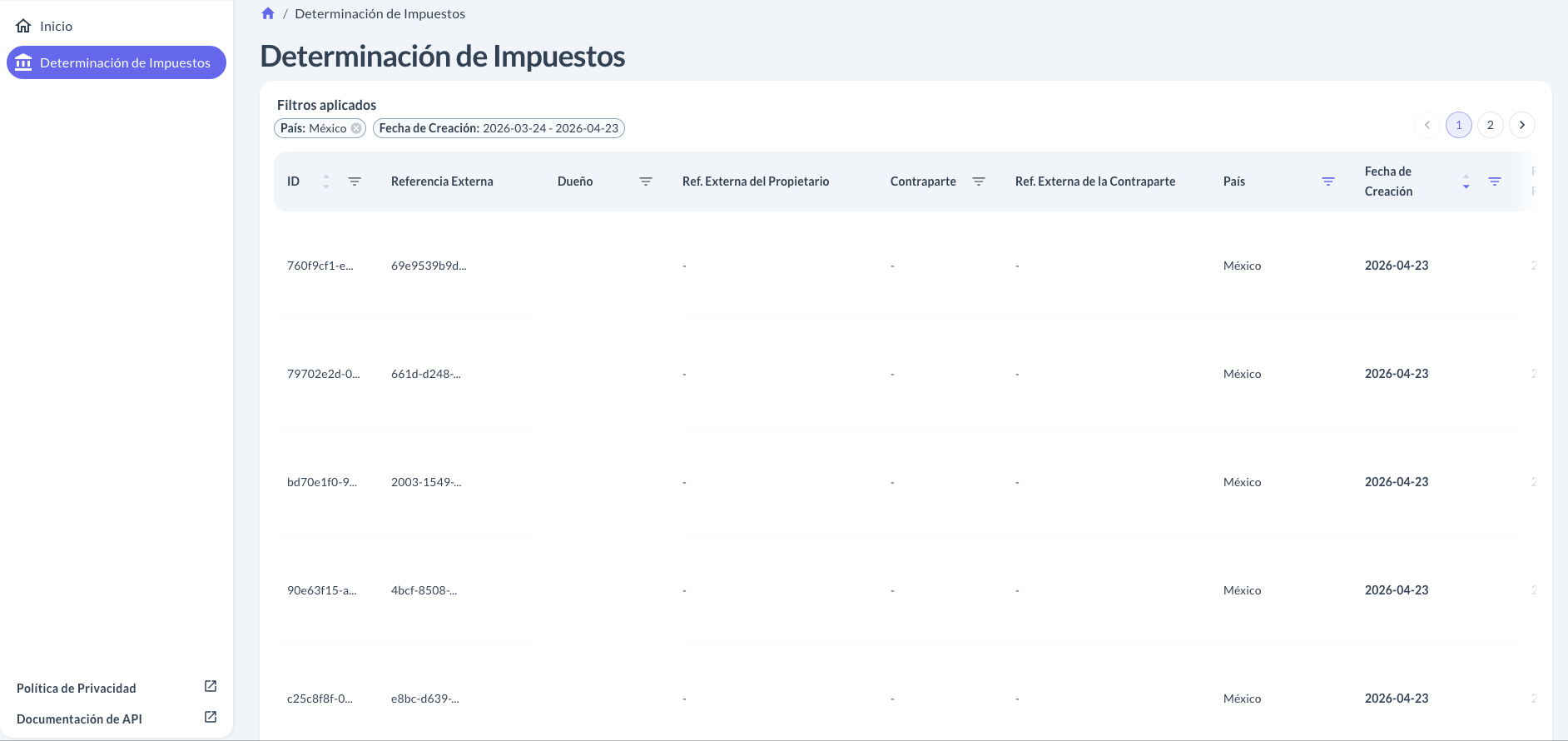Open the Contraparte column filter
The image size is (1568, 741).
point(979,182)
